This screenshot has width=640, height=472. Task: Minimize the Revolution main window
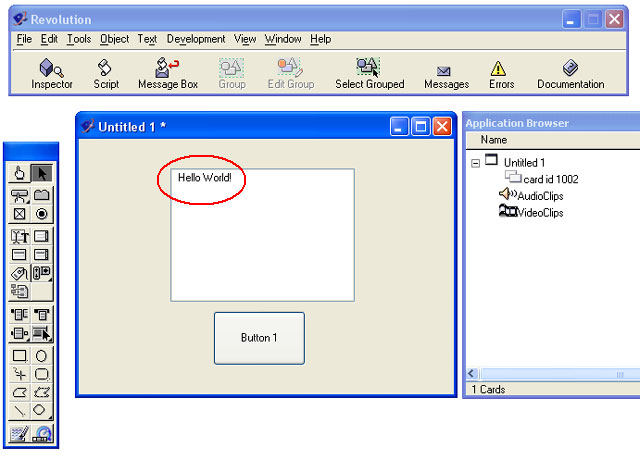[x=571, y=19]
